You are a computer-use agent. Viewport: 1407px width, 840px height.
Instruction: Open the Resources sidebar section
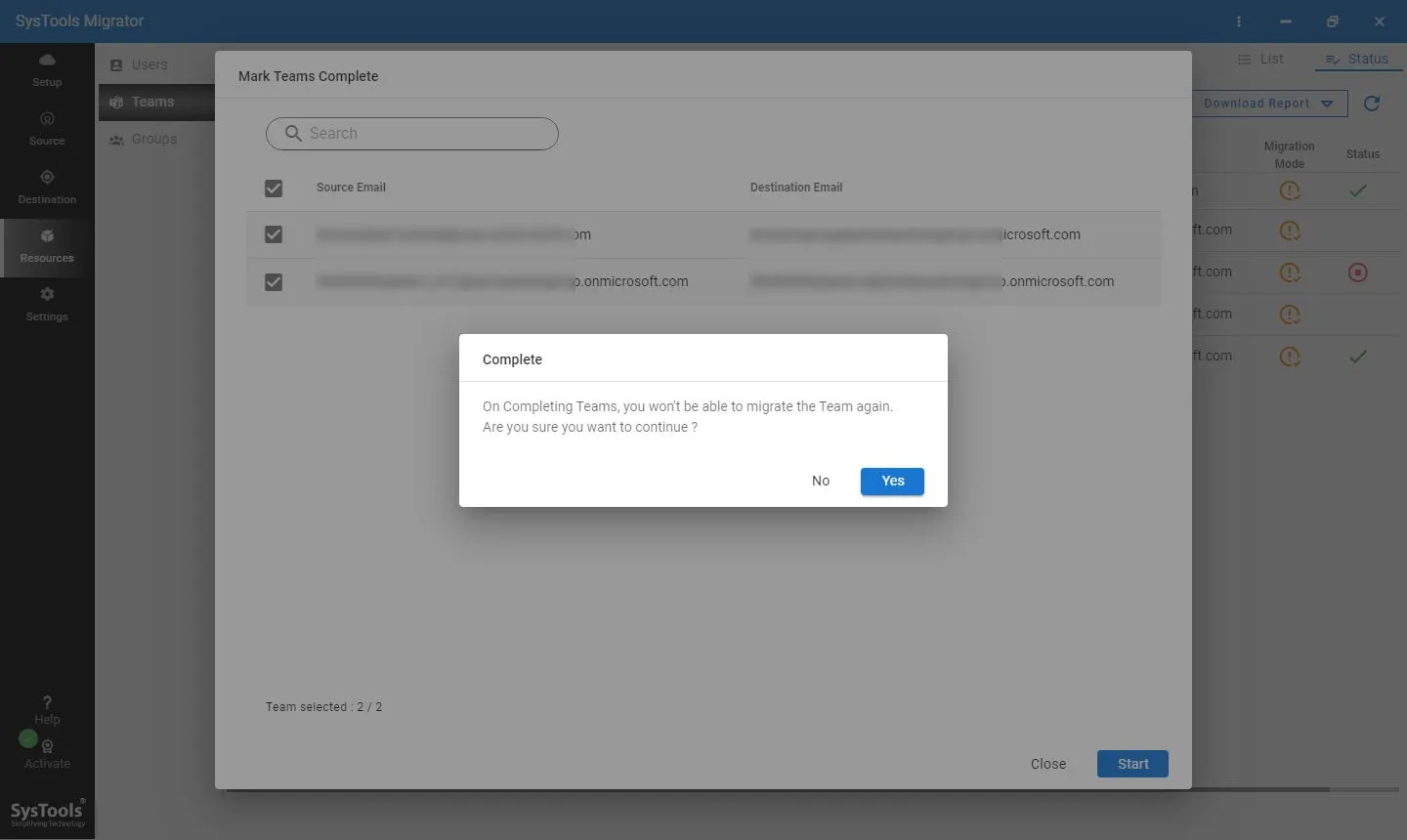point(47,247)
